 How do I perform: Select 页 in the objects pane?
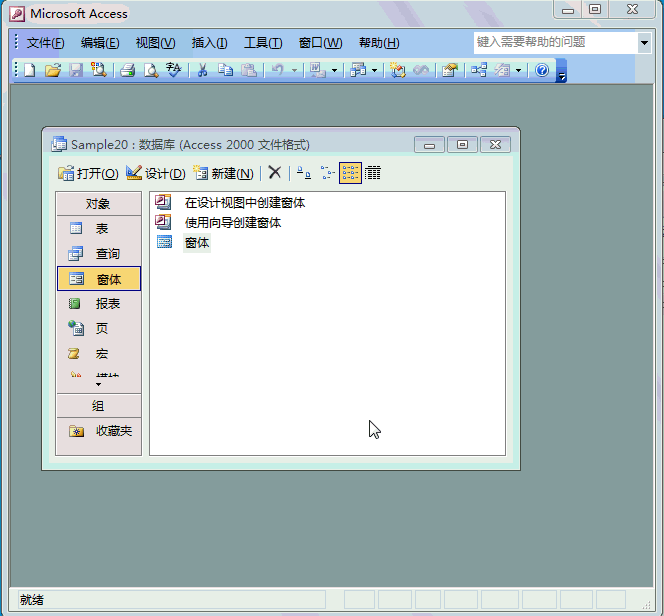click(99, 329)
